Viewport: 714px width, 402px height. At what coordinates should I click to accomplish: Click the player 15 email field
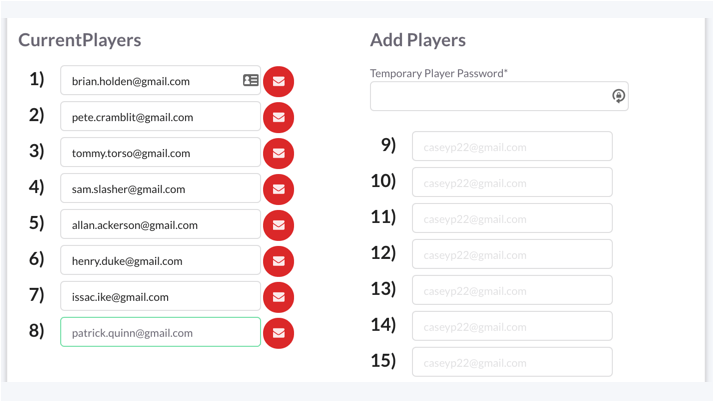(512, 362)
